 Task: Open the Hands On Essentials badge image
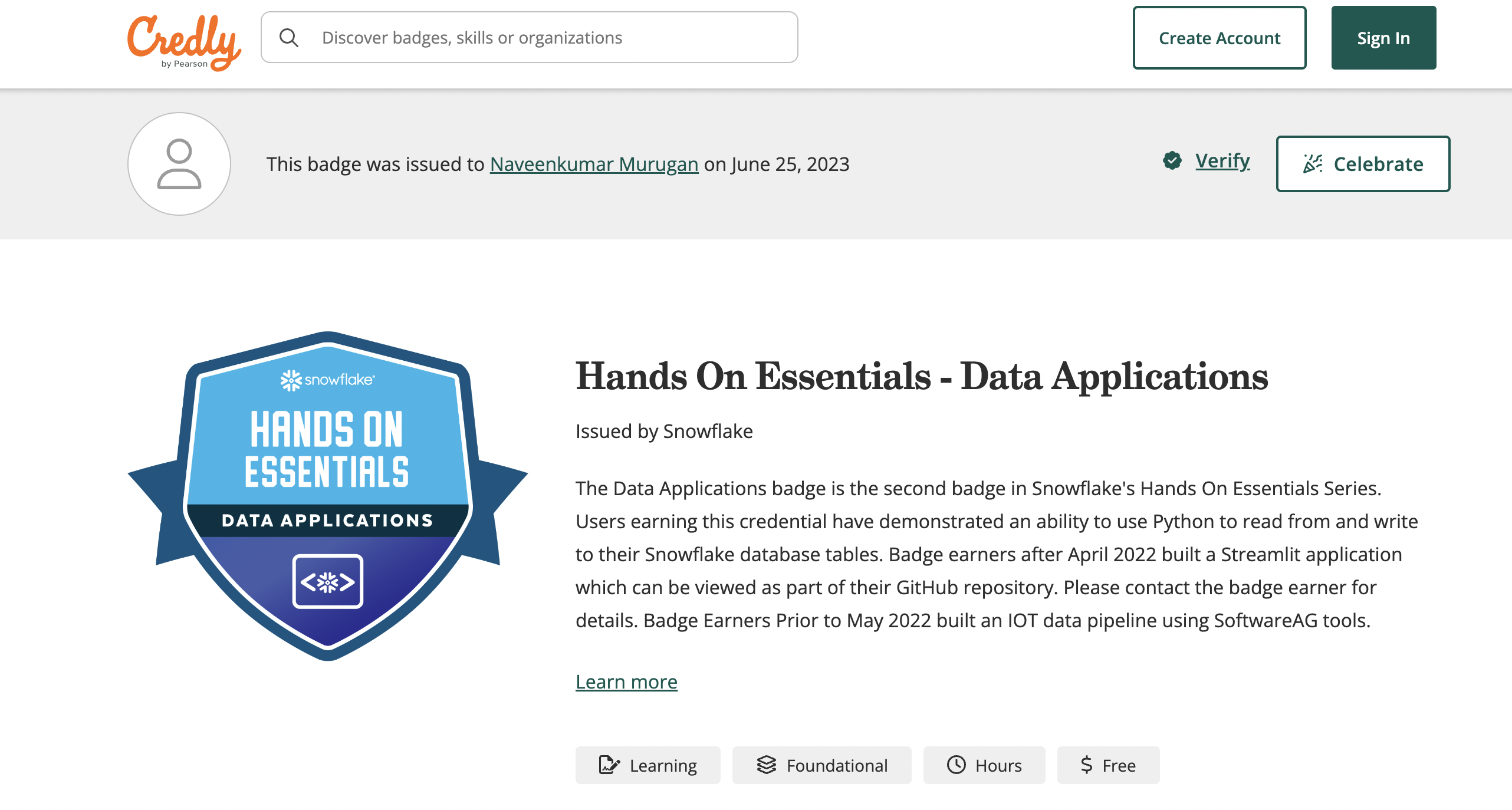coord(328,496)
